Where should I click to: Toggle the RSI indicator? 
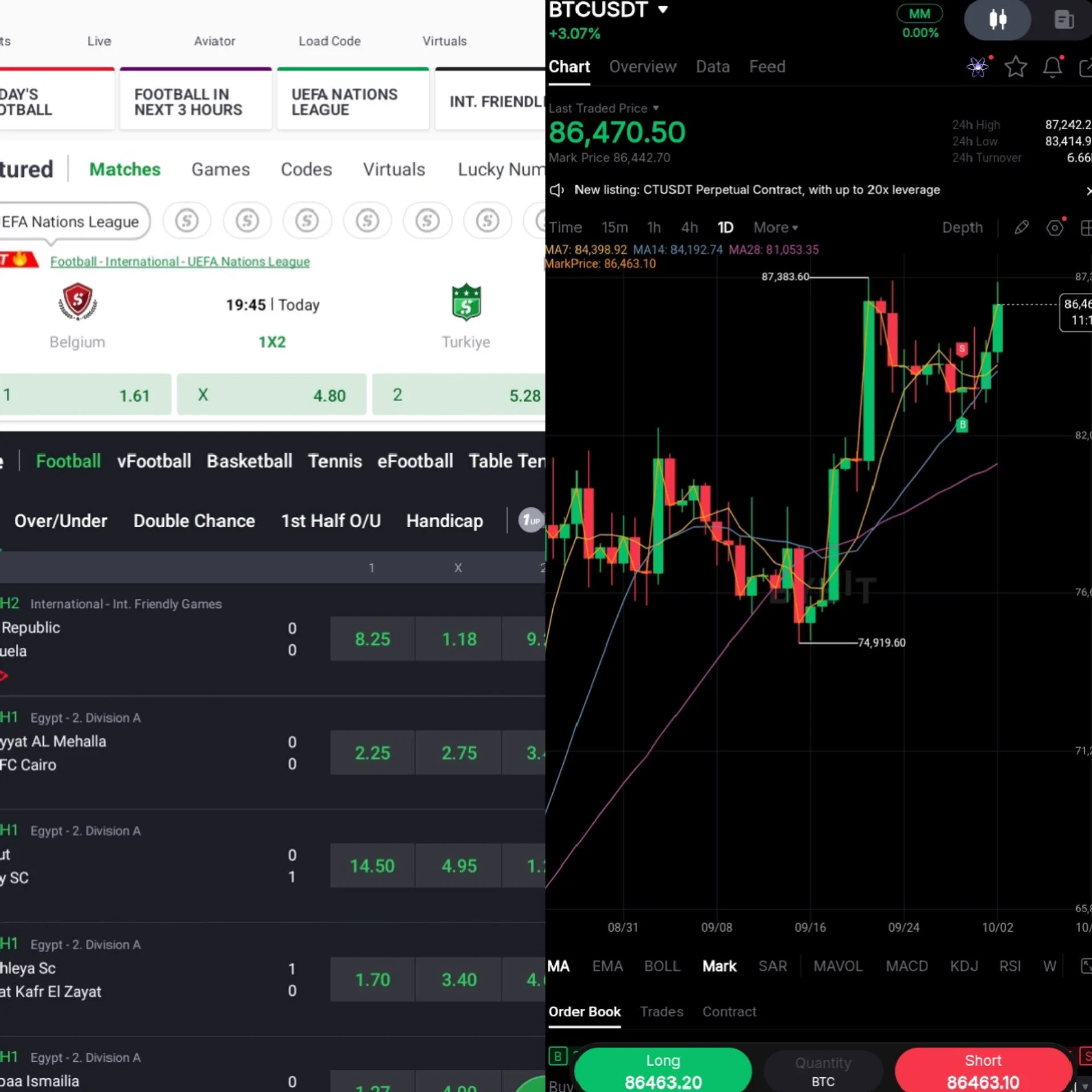1010,966
